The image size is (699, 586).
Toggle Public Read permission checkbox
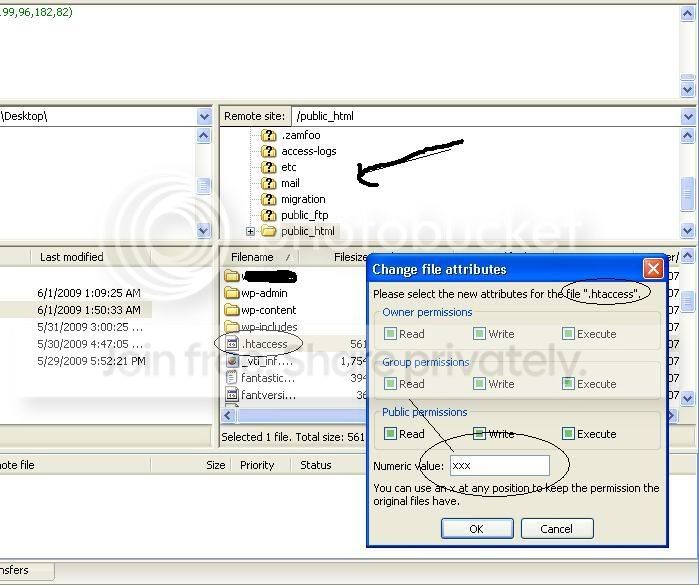(390, 434)
